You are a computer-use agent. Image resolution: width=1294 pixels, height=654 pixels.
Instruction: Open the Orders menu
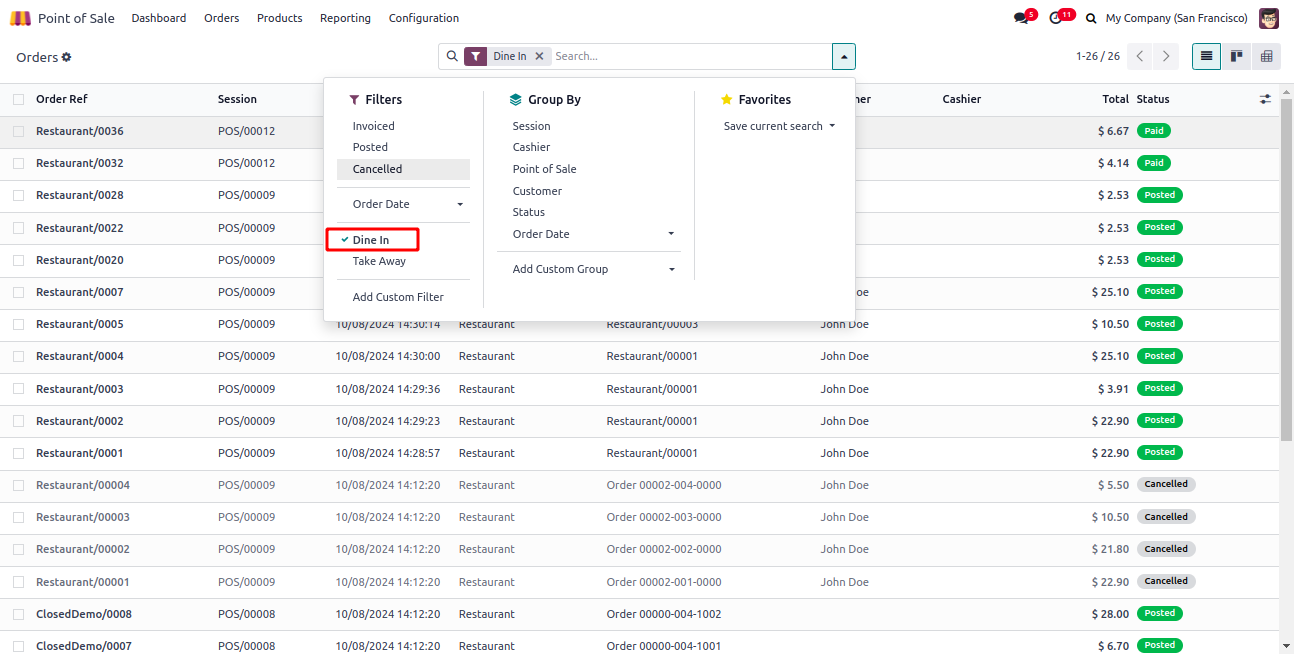point(221,18)
